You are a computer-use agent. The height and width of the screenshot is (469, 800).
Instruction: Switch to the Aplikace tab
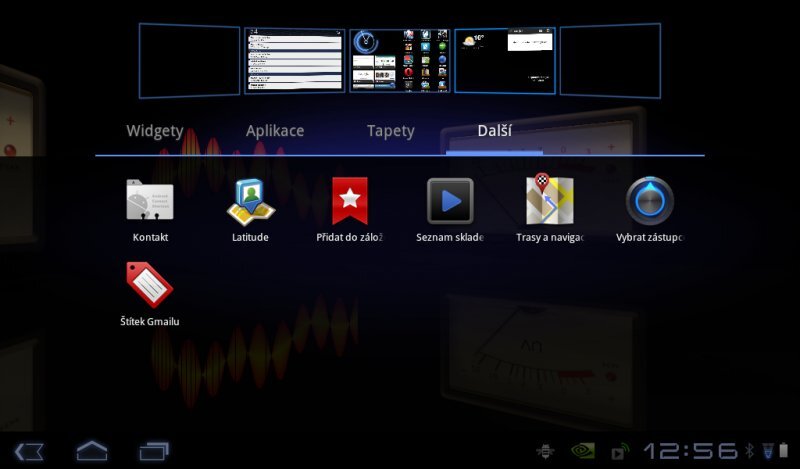275,131
